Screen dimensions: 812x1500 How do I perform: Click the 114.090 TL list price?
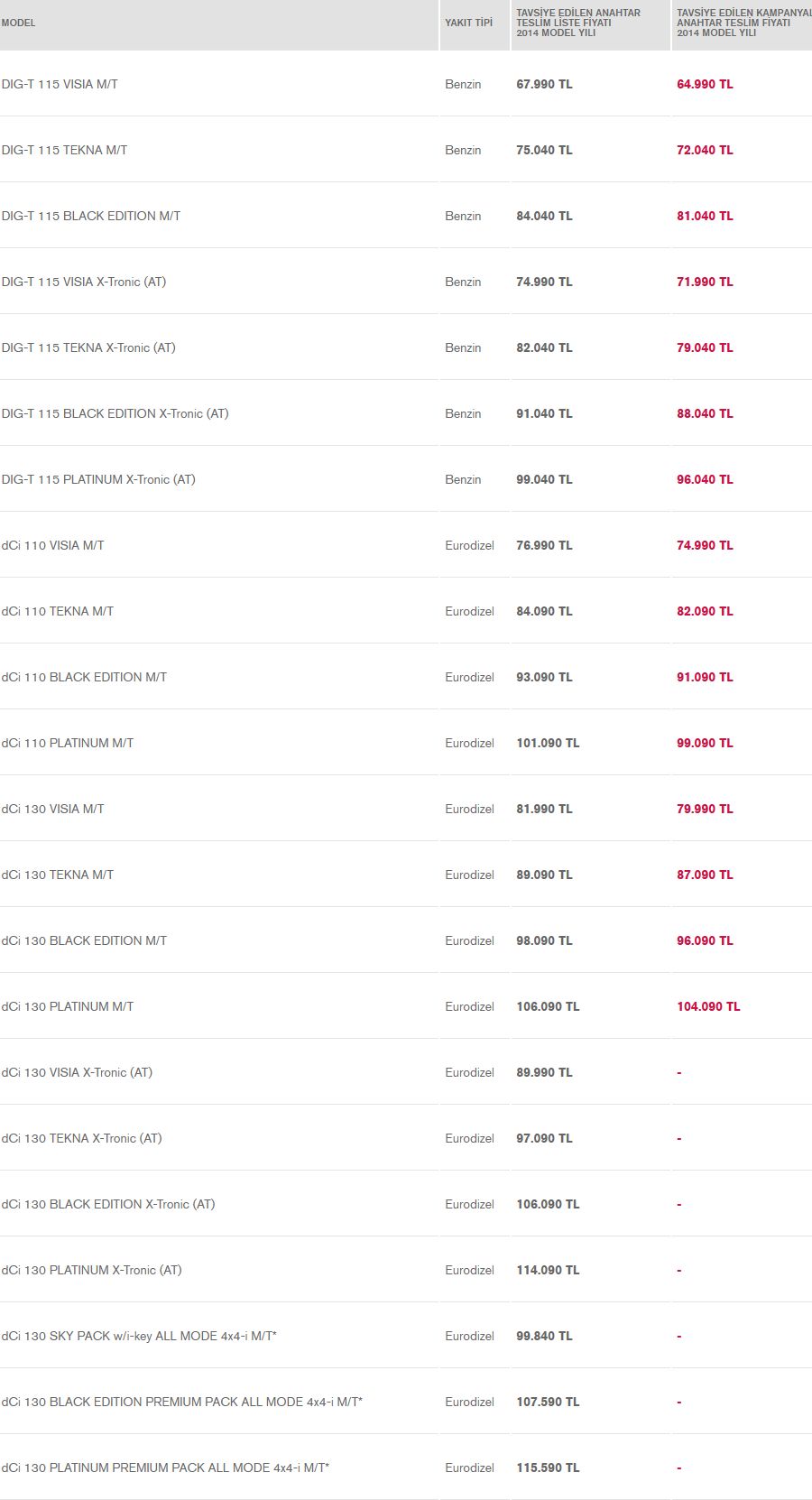[548, 1271]
